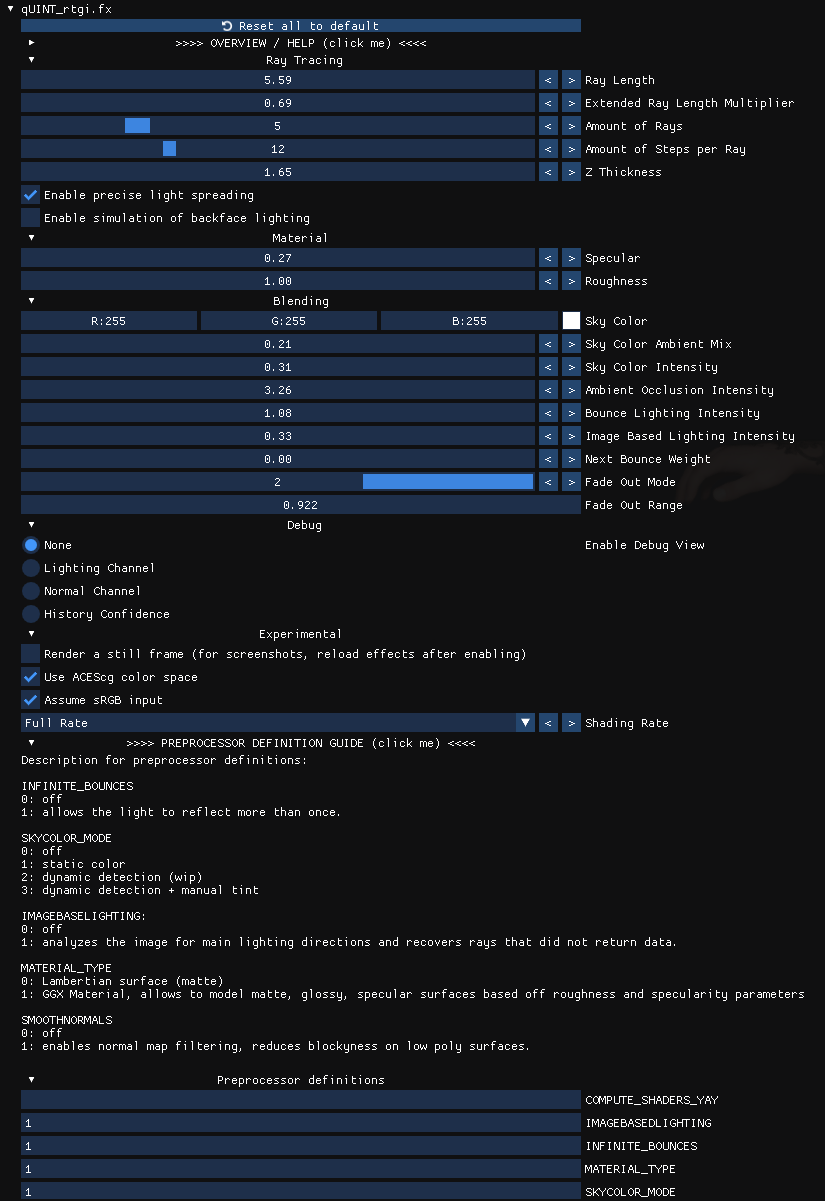This screenshot has width=825, height=1201.
Task: Decrease Specular value with left arrow
Action: coord(548,258)
